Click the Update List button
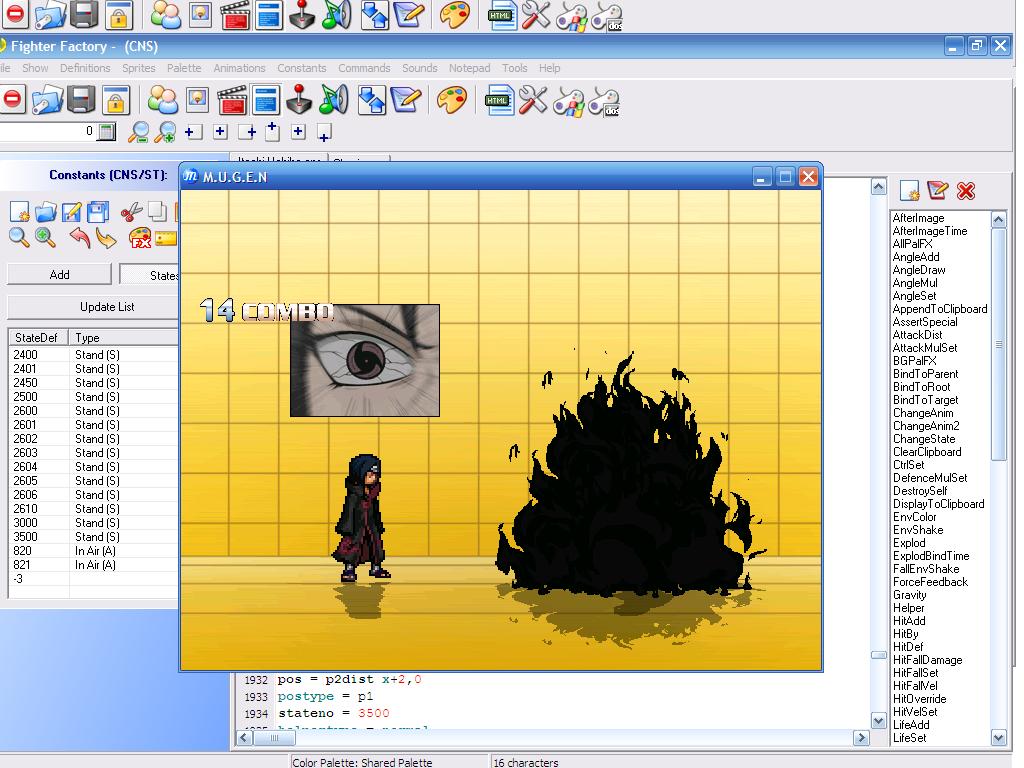The height and width of the screenshot is (768, 1024). click(x=93, y=307)
